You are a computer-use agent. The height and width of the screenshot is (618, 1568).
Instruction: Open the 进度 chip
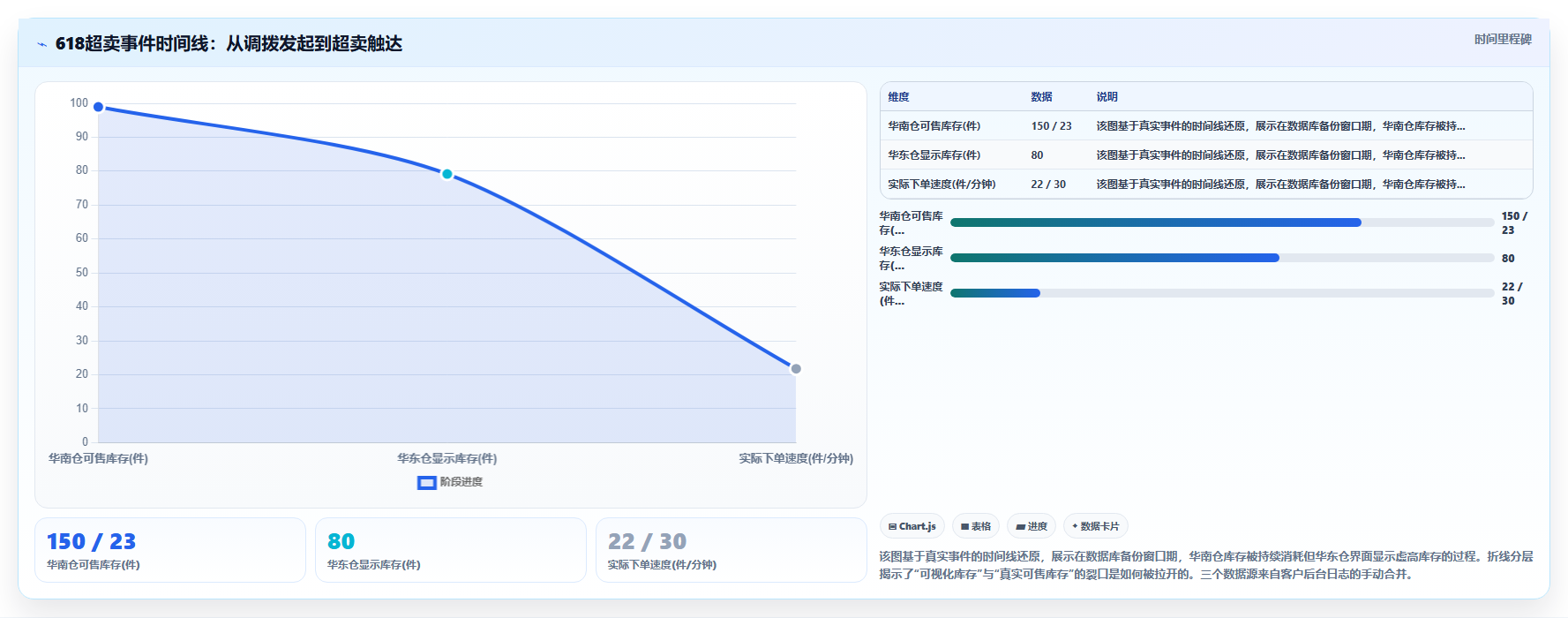tap(1032, 526)
